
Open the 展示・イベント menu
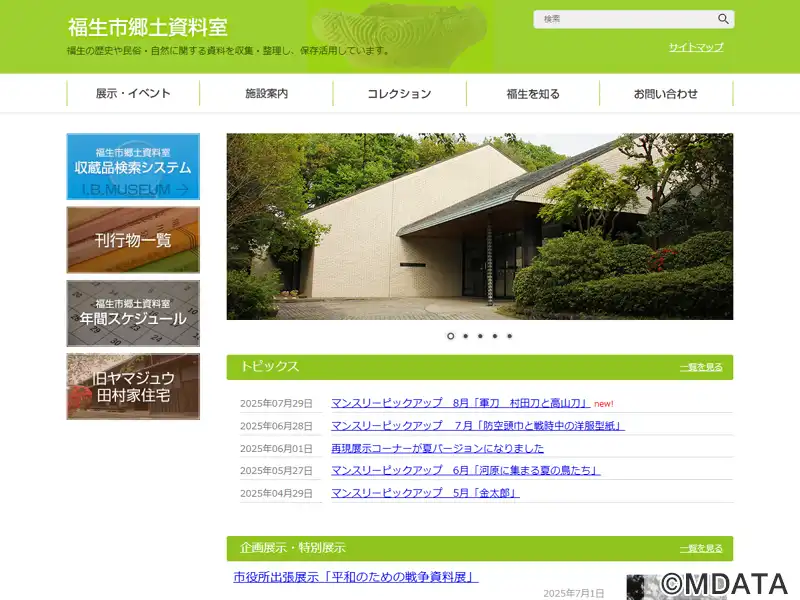coord(133,93)
